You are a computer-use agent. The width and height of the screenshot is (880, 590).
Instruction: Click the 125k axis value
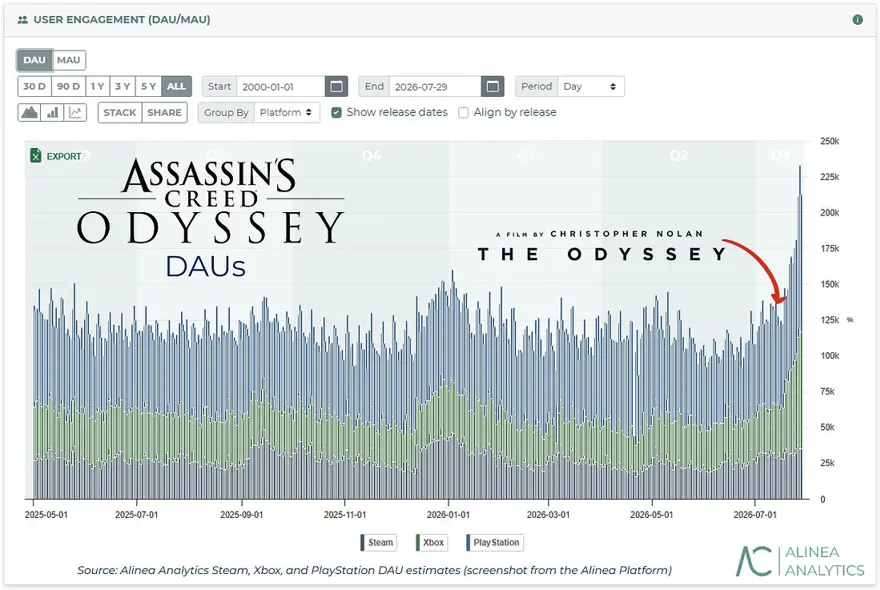pos(829,320)
